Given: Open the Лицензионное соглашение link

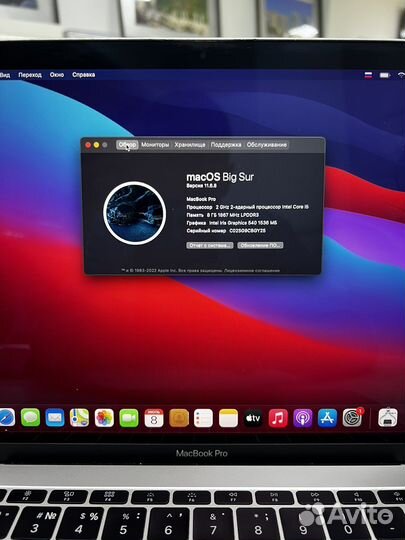Looking at the screenshot, I should 252,271.
